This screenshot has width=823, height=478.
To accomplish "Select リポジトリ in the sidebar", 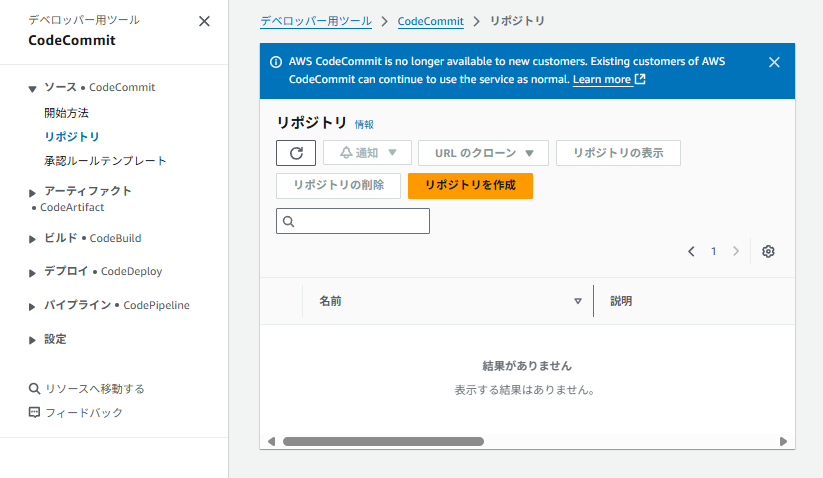I will (71, 136).
